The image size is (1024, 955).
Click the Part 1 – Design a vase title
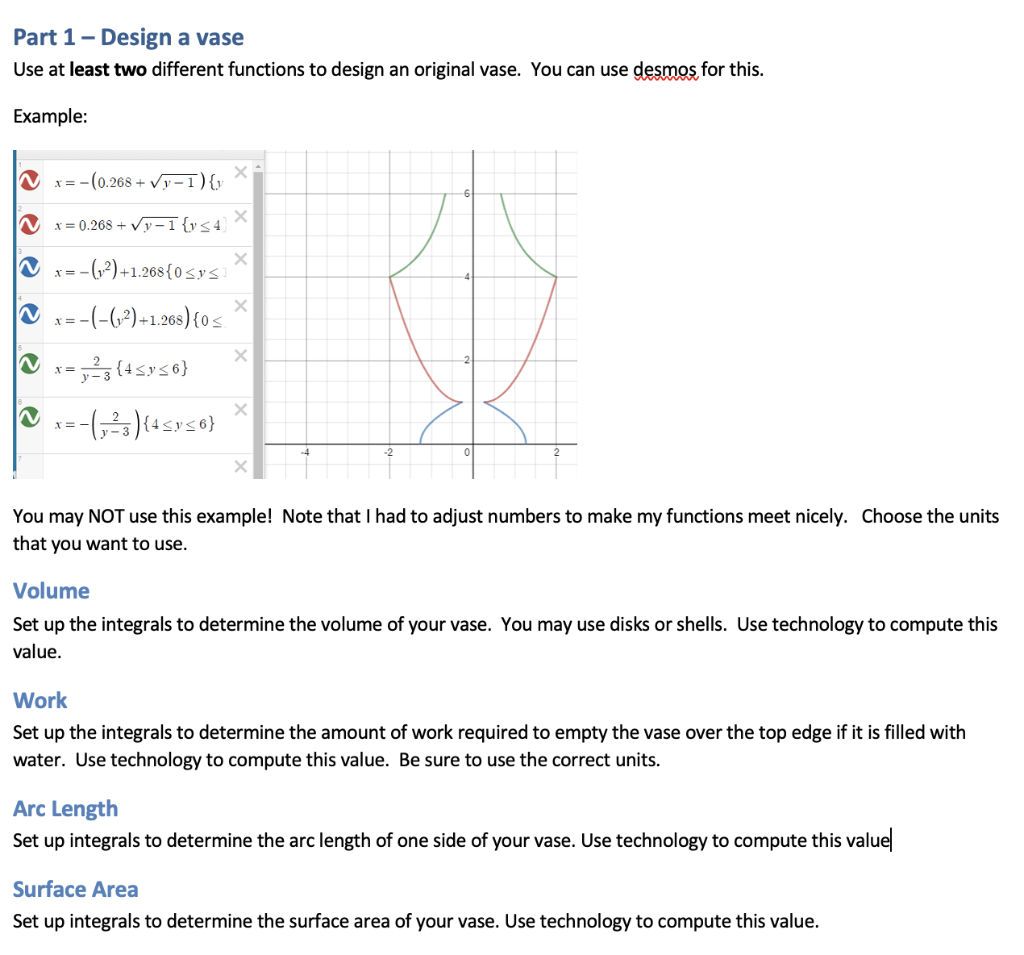(128, 37)
